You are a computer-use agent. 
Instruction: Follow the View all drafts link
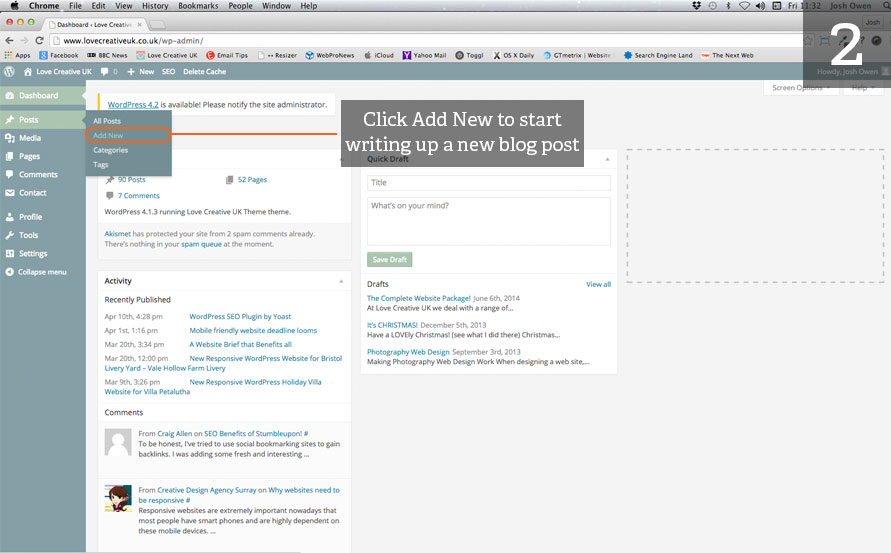(x=598, y=284)
